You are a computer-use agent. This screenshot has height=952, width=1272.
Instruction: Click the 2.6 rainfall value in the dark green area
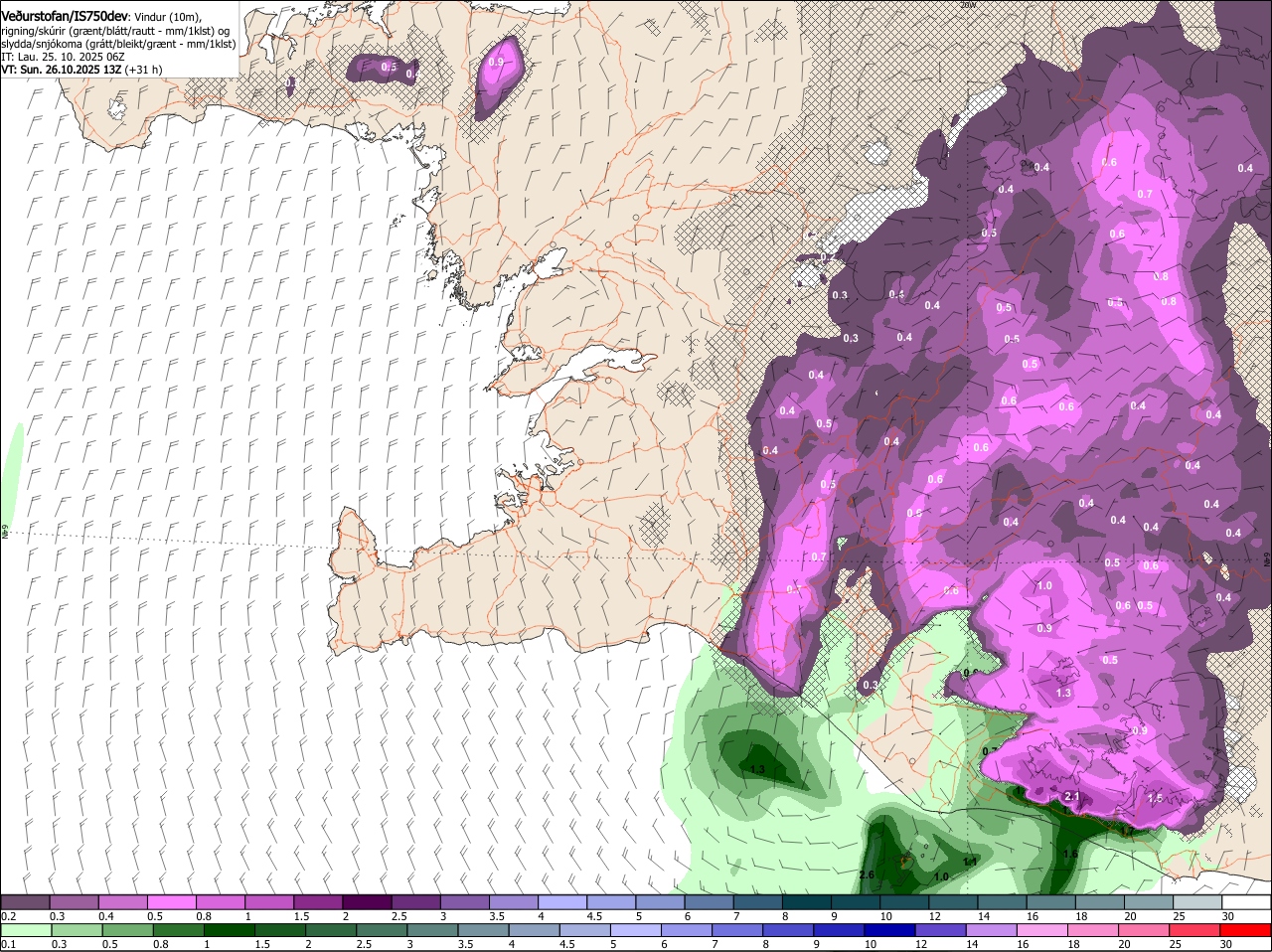tap(867, 874)
